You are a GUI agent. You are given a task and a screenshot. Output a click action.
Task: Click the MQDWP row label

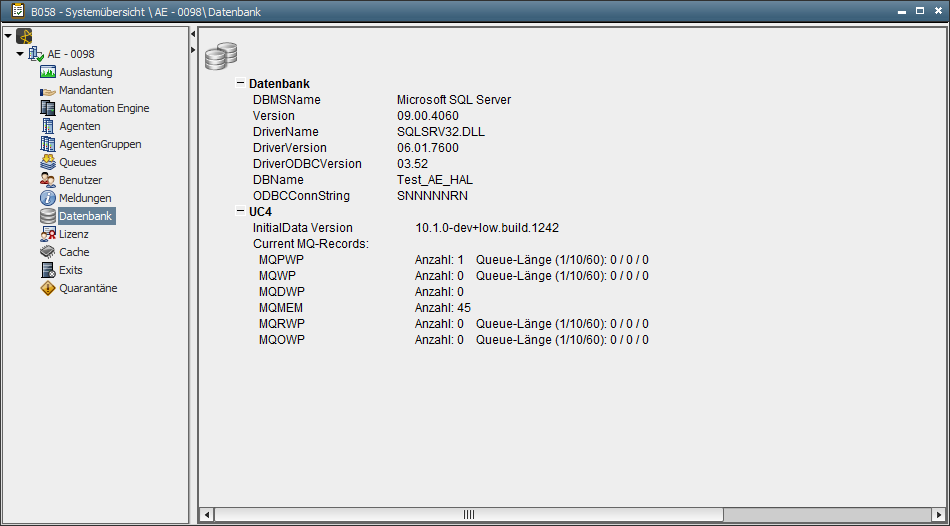click(x=282, y=292)
